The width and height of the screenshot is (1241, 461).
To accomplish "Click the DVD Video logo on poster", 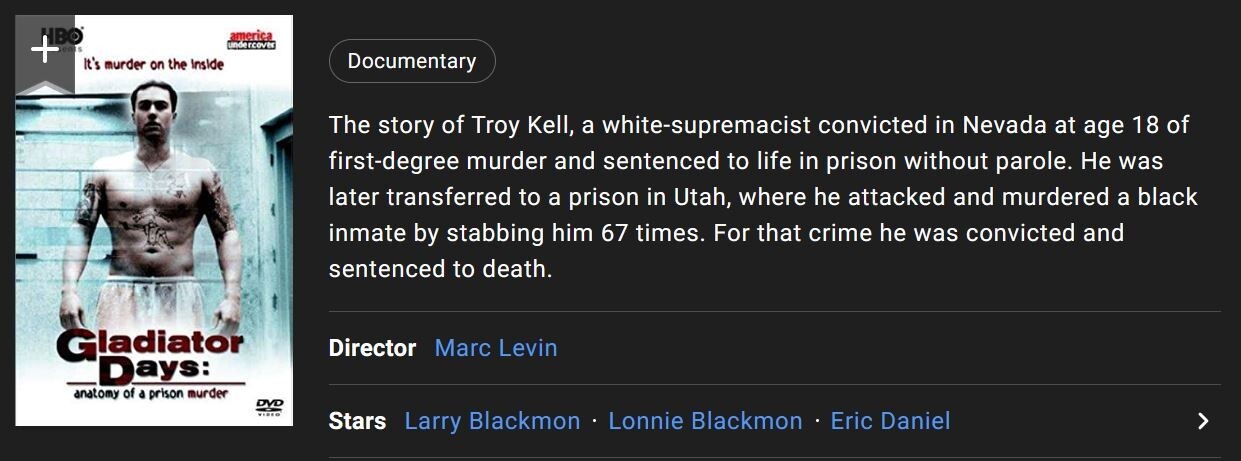I will pyautogui.click(x=269, y=405).
